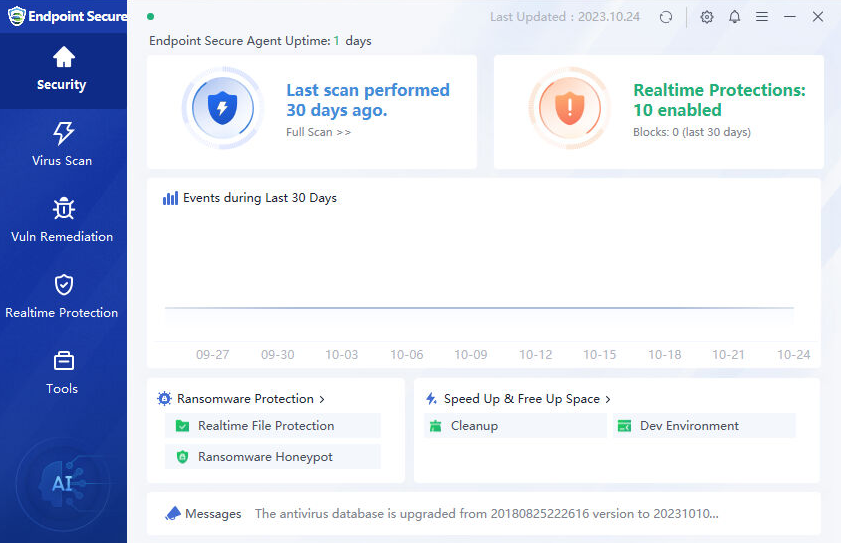Open notifications bell icon
The width and height of the screenshot is (841, 543).
(735, 17)
